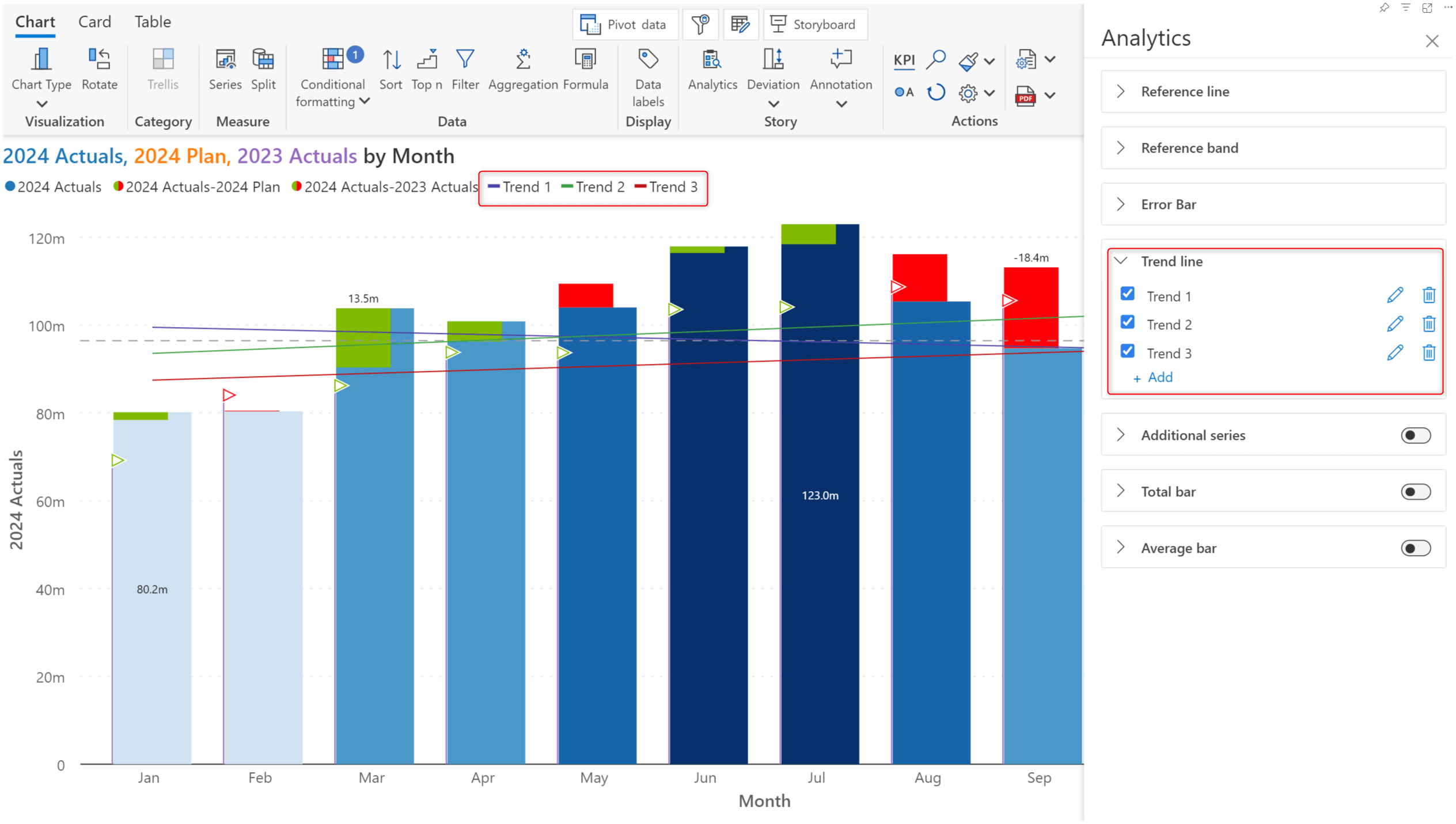Switch to the Card tab
This screenshot has width=1456, height=824.
point(93,20)
